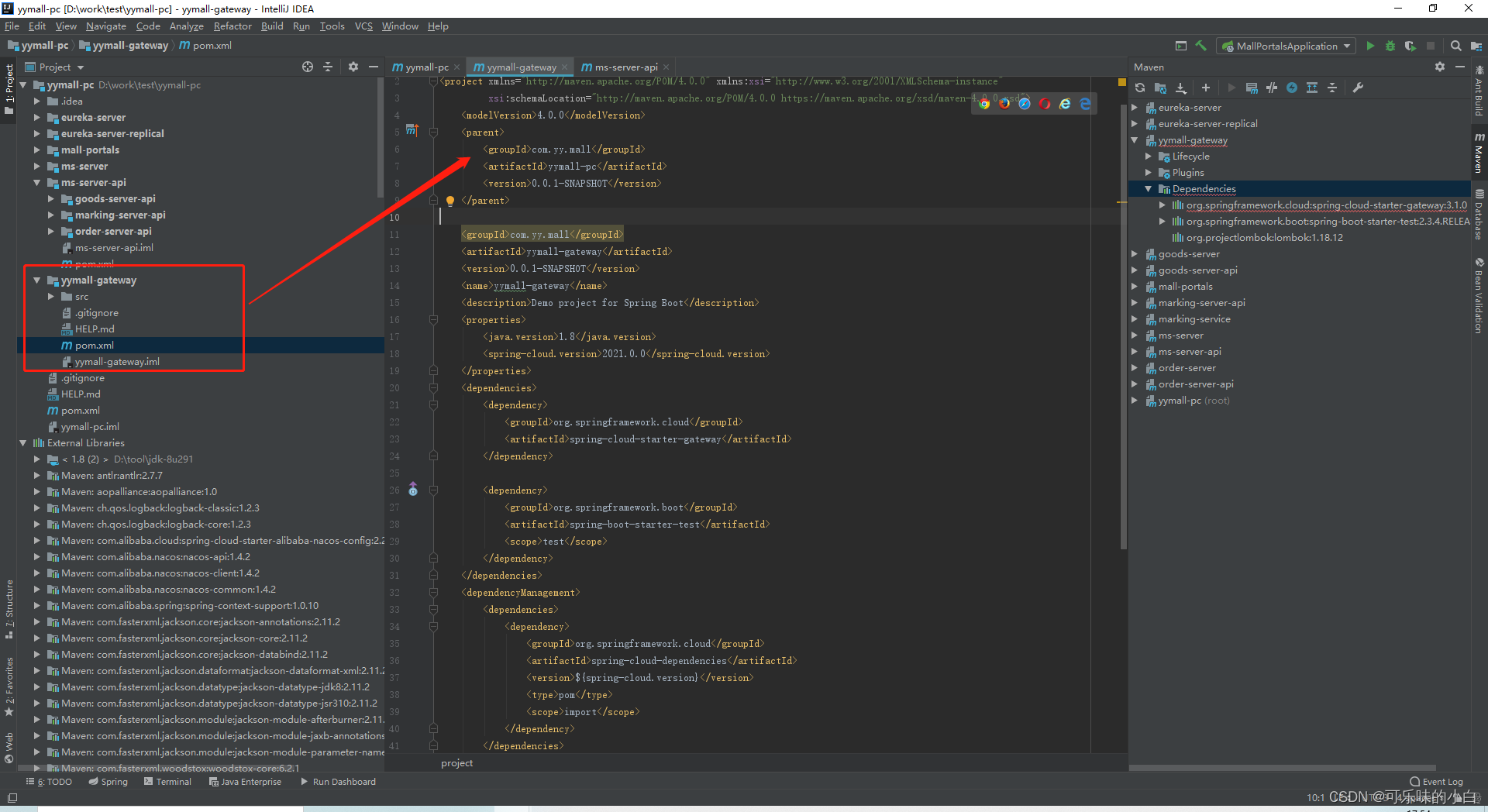1488x812 pixels.
Task: Open the Navigate menu
Action: tap(105, 26)
